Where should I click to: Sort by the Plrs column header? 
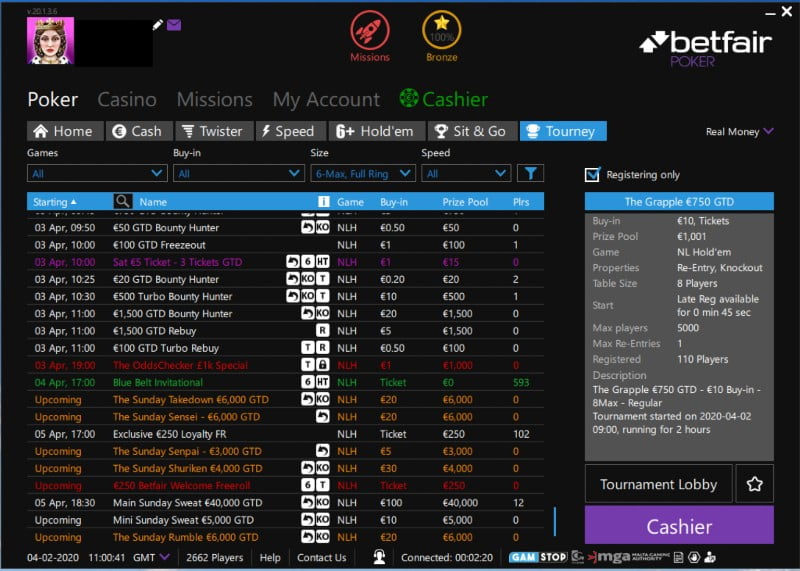click(x=521, y=202)
